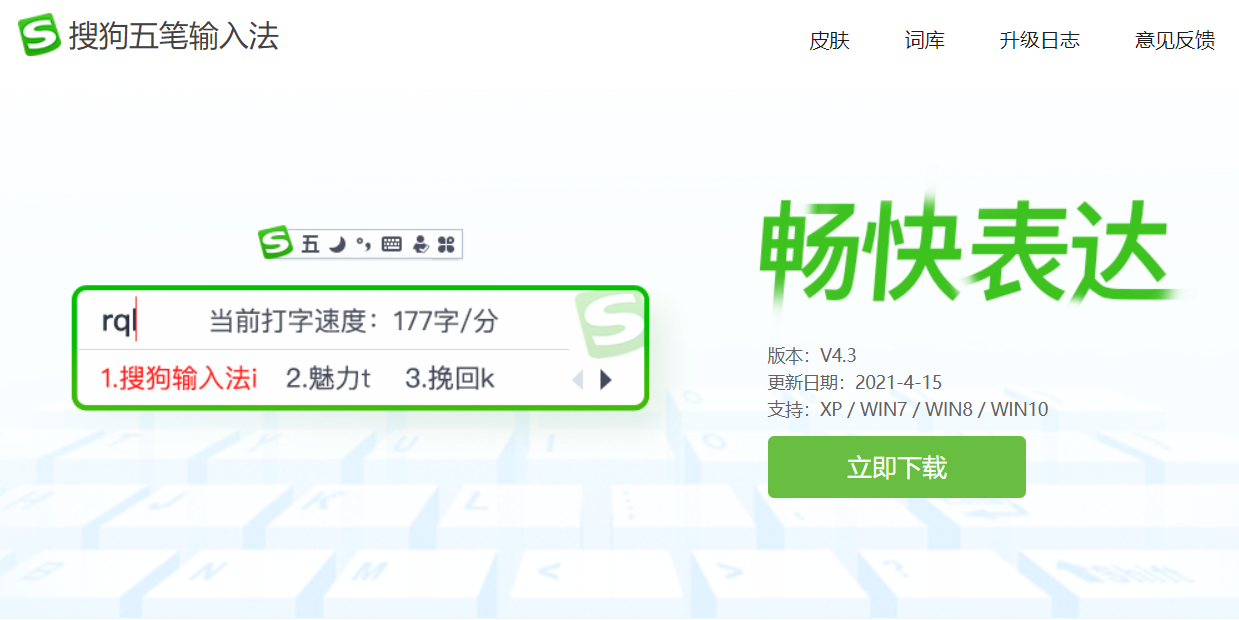This screenshot has height=620, width=1239.
Task: Click the 支持：XP / WIN7 / WIN8 / WIN10 text
Action: tap(908, 409)
